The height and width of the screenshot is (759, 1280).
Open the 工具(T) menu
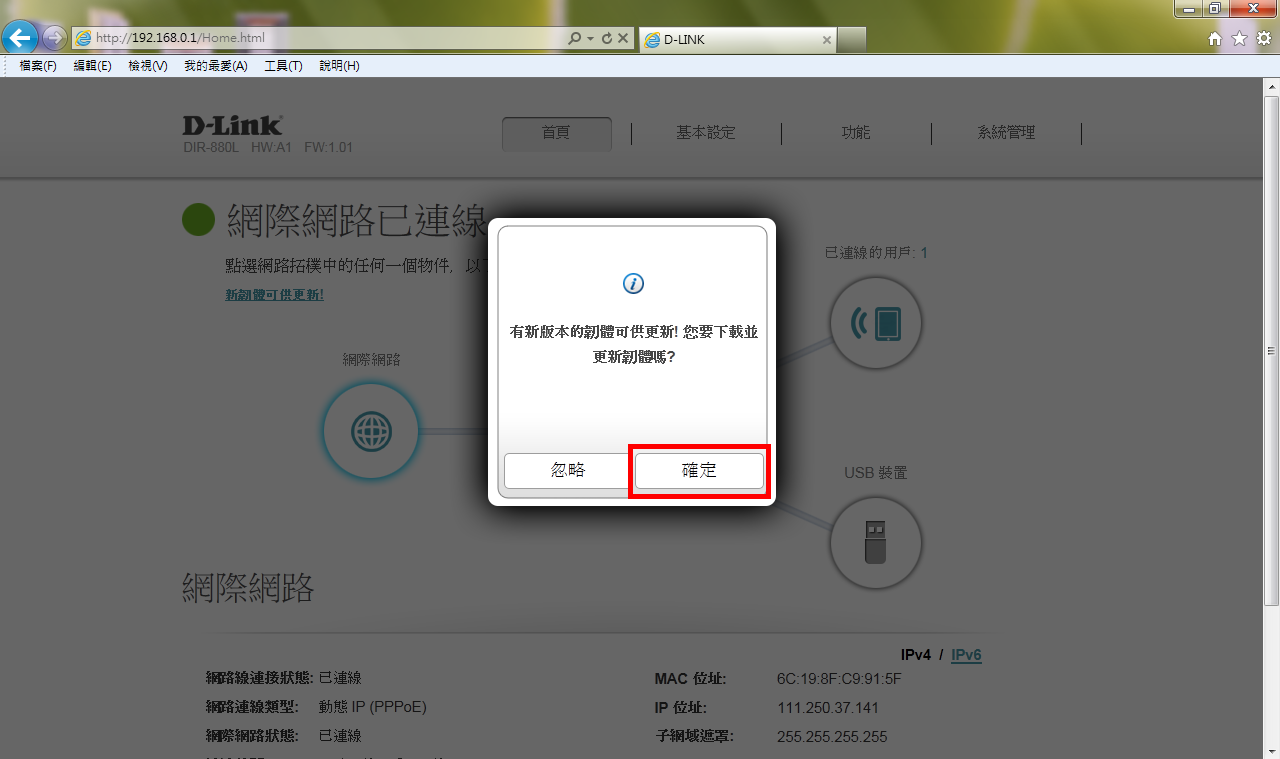(x=283, y=66)
